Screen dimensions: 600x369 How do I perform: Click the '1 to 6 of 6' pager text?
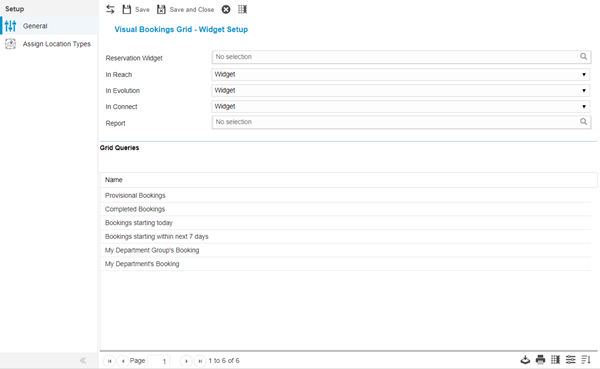(x=224, y=361)
